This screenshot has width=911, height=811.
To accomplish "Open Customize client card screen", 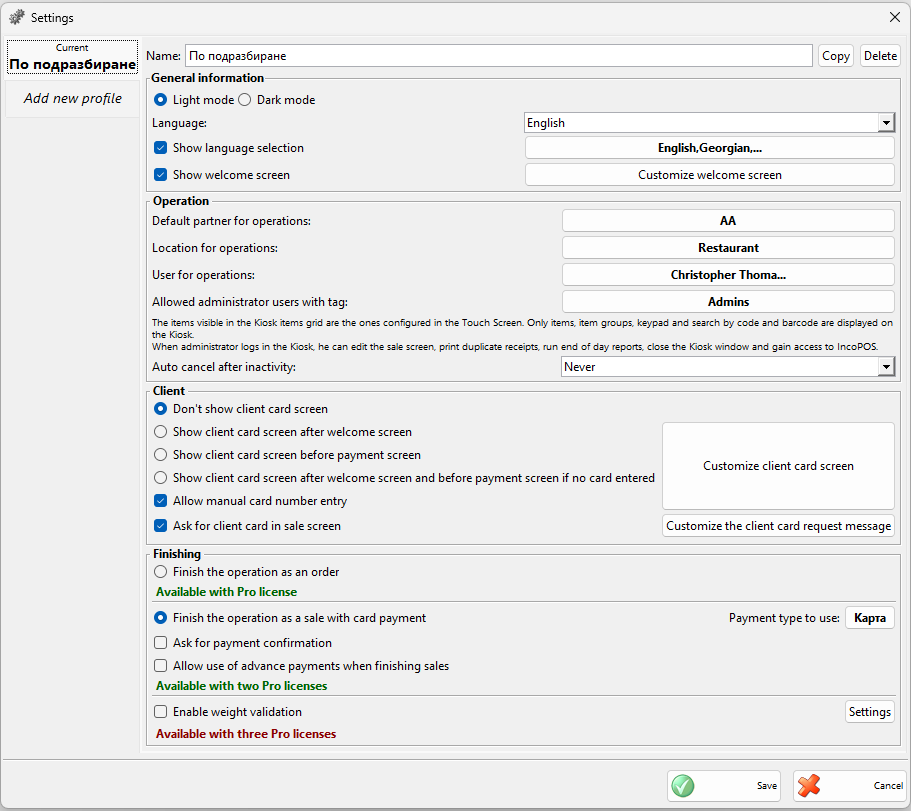I will point(777,466).
